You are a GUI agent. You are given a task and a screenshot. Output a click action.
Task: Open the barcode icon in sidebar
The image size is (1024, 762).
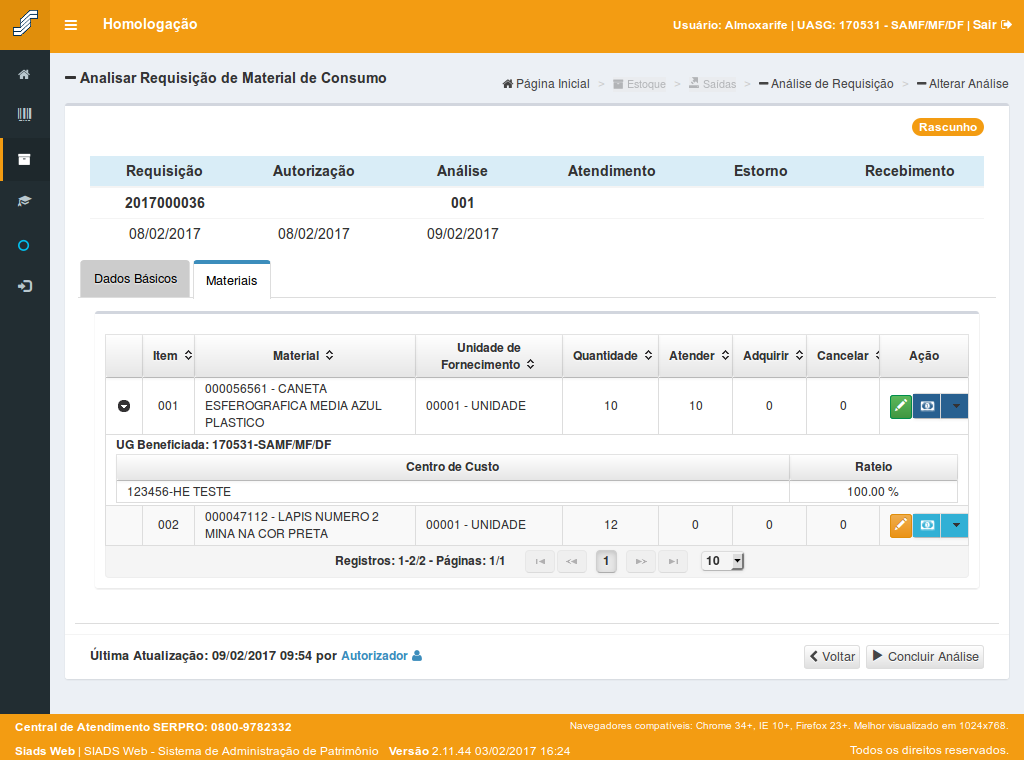click(24, 115)
